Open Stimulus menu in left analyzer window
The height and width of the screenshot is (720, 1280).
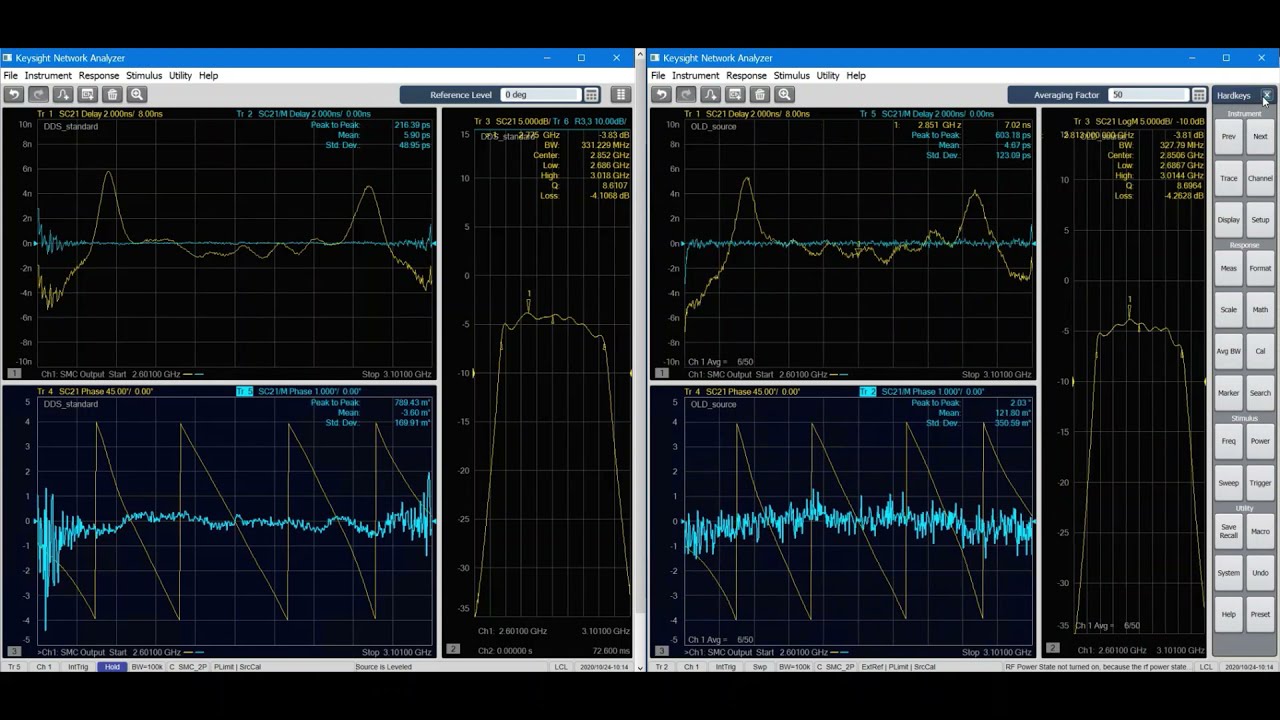tap(144, 75)
